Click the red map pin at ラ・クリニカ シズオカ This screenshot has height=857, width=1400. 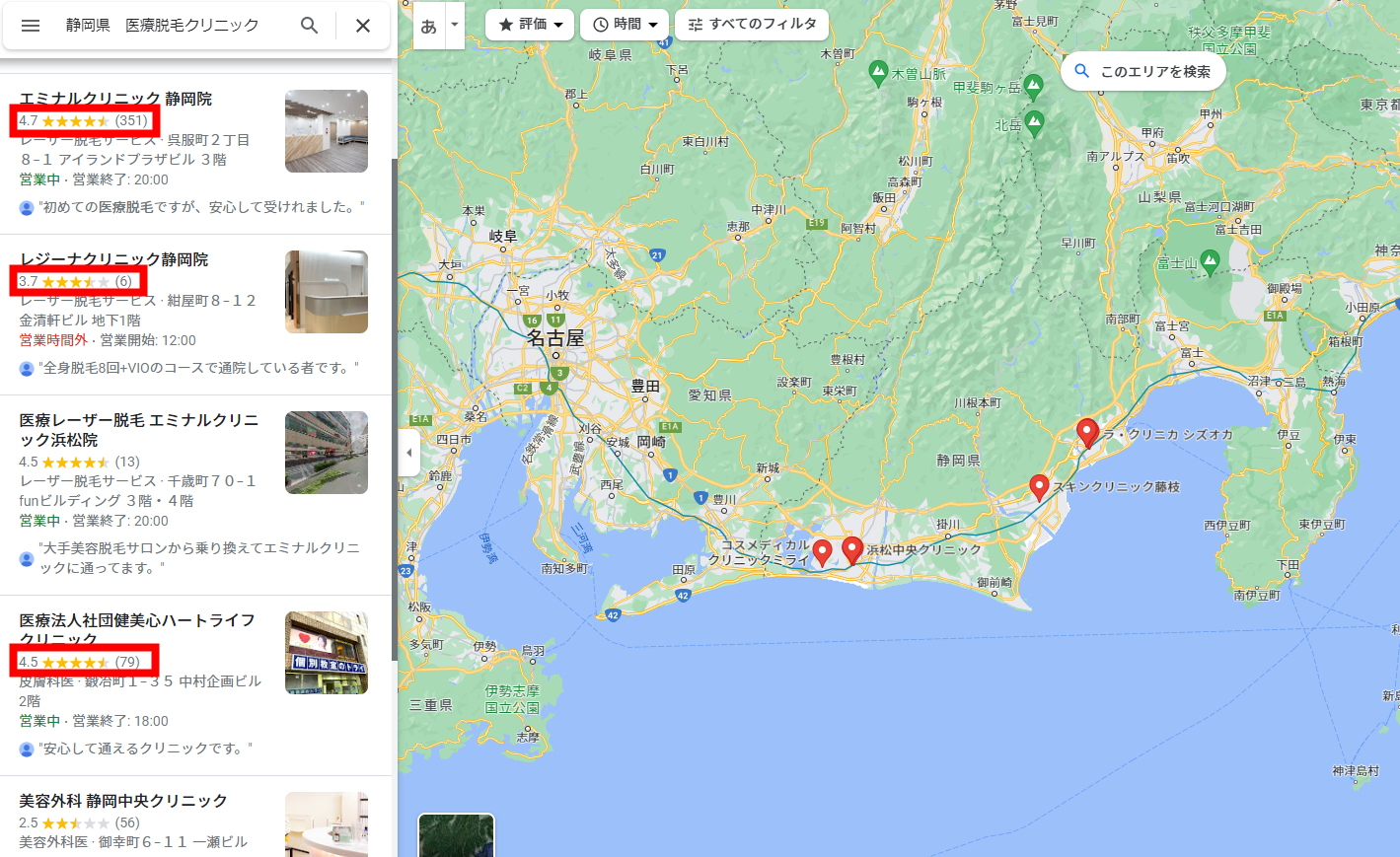coord(1087,433)
